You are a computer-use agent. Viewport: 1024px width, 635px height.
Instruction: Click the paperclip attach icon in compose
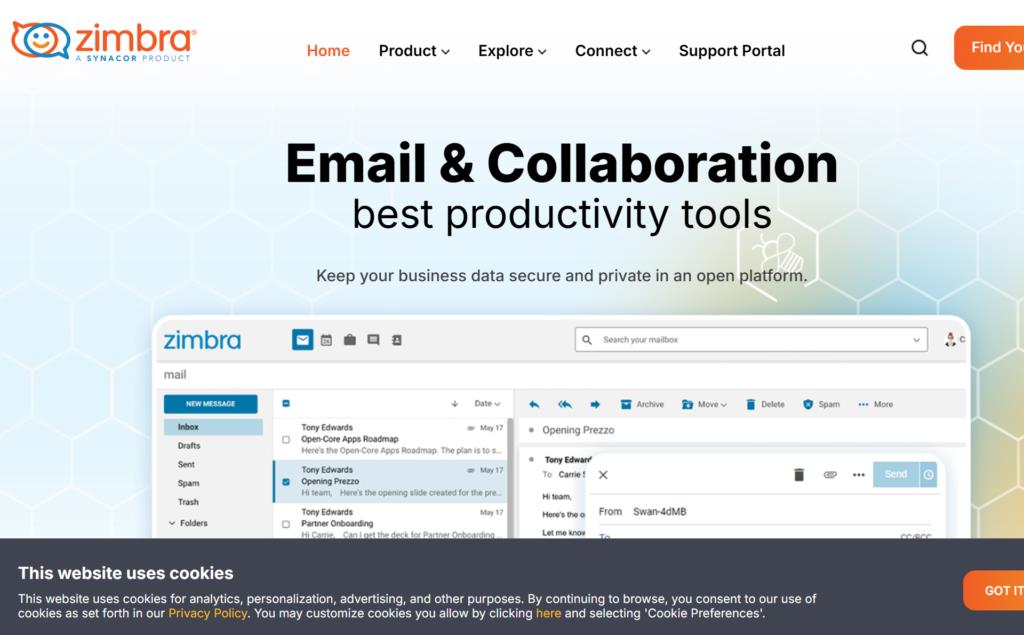click(830, 475)
